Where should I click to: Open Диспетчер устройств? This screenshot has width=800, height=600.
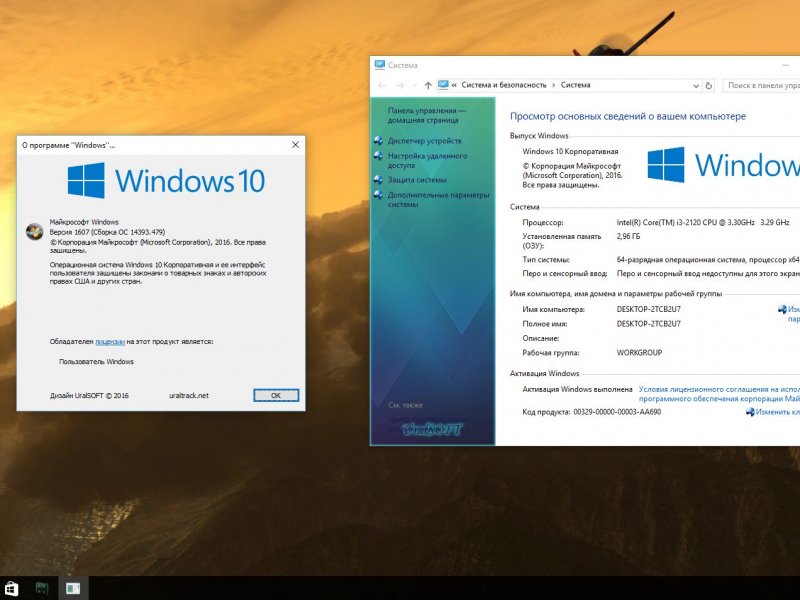point(424,141)
